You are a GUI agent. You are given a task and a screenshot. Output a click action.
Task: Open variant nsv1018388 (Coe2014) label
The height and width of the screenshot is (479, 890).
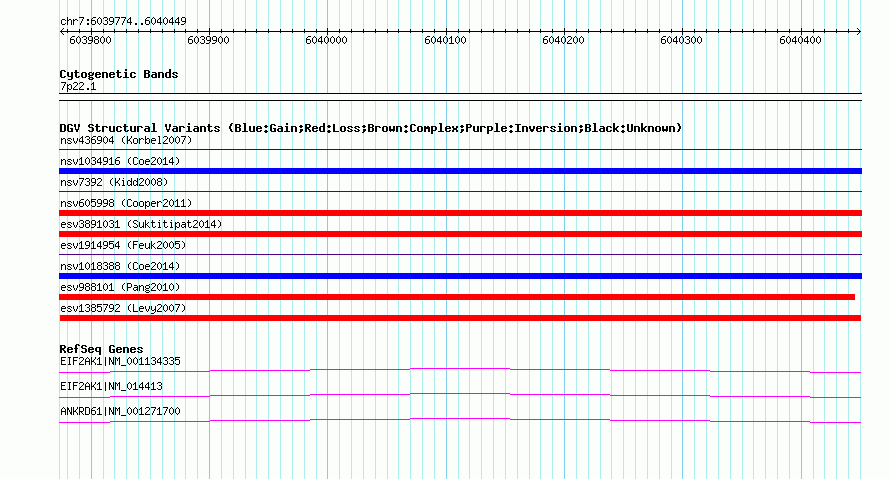(x=120, y=266)
